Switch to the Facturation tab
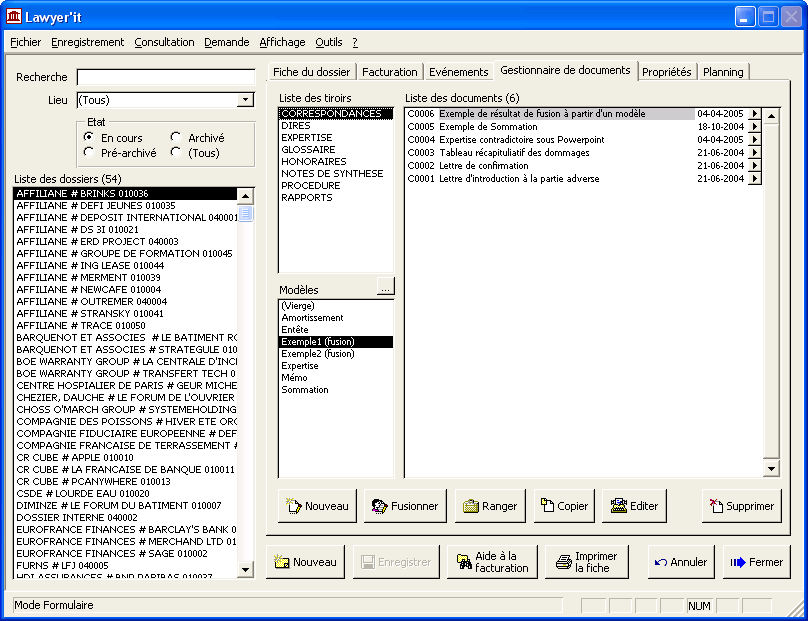 [x=390, y=72]
